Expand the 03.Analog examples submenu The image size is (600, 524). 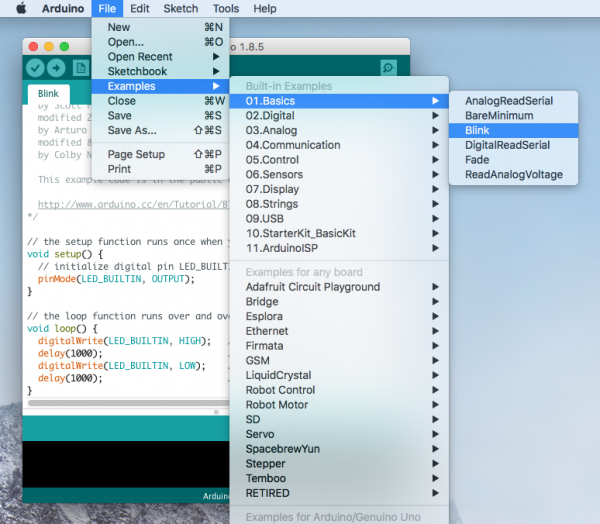[x=339, y=130]
